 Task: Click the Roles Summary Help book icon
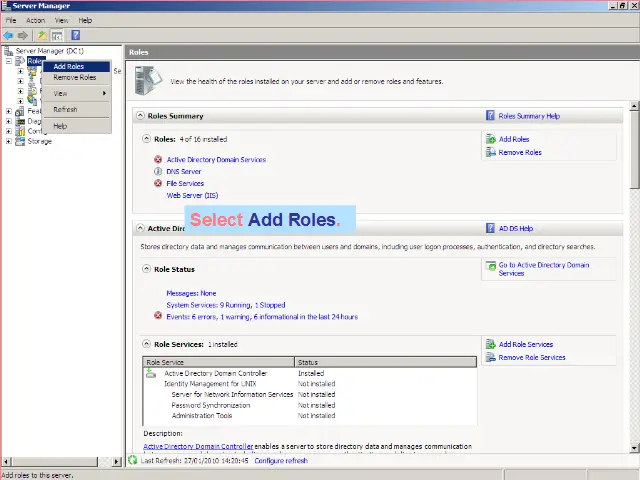(490, 116)
